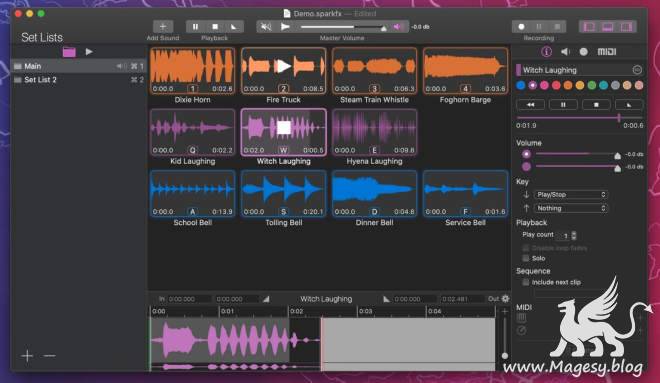This screenshot has width=660, height=383.
Task: Open the key-down Play/Stop dropdown
Action: tap(571, 194)
